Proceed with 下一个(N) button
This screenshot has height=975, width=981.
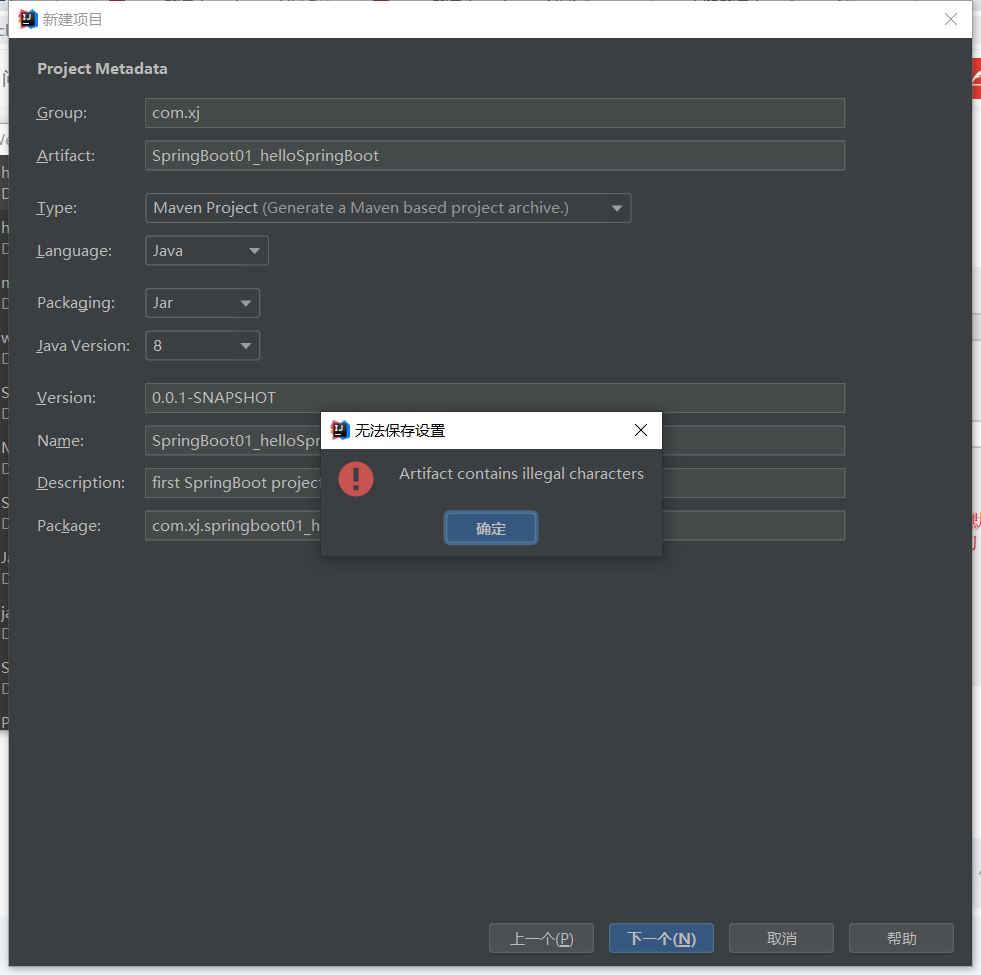pos(661,938)
